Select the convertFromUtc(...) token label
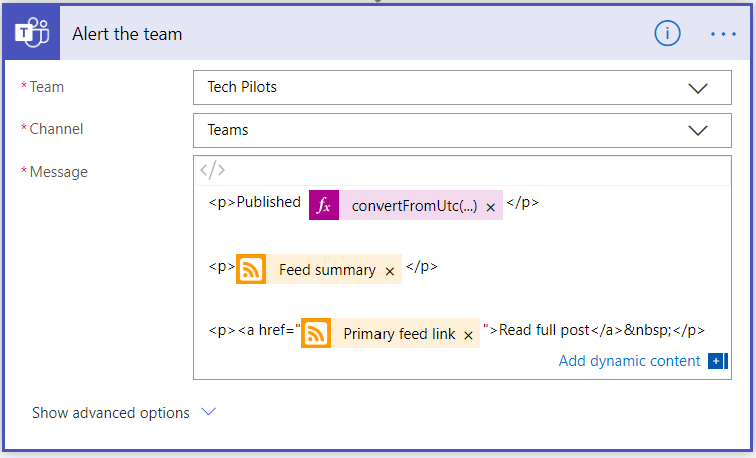This screenshot has width=756, height=458. pyautogui.click(x=414, y=206)
